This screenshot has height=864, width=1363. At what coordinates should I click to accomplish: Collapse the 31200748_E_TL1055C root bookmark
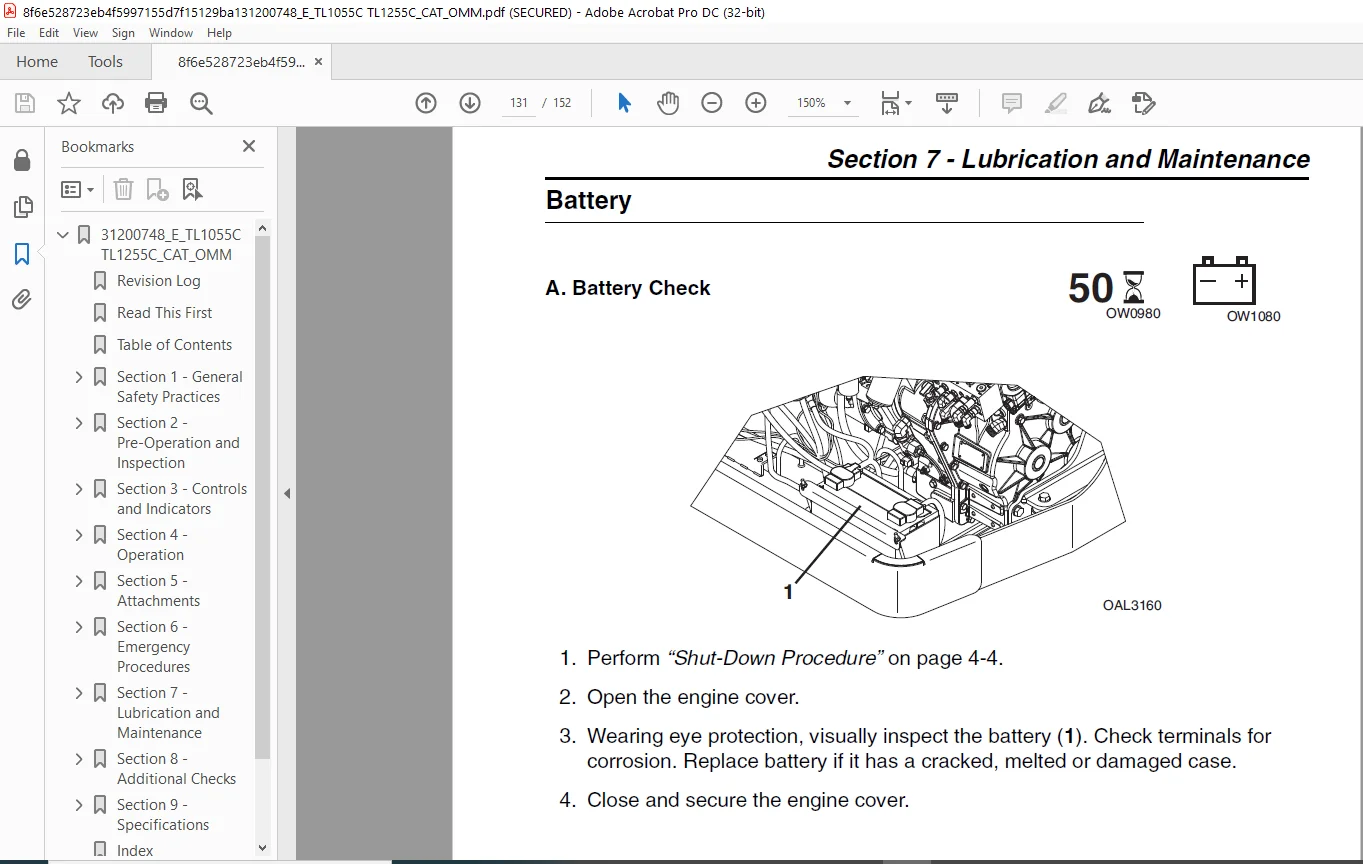tap(63, 235)
